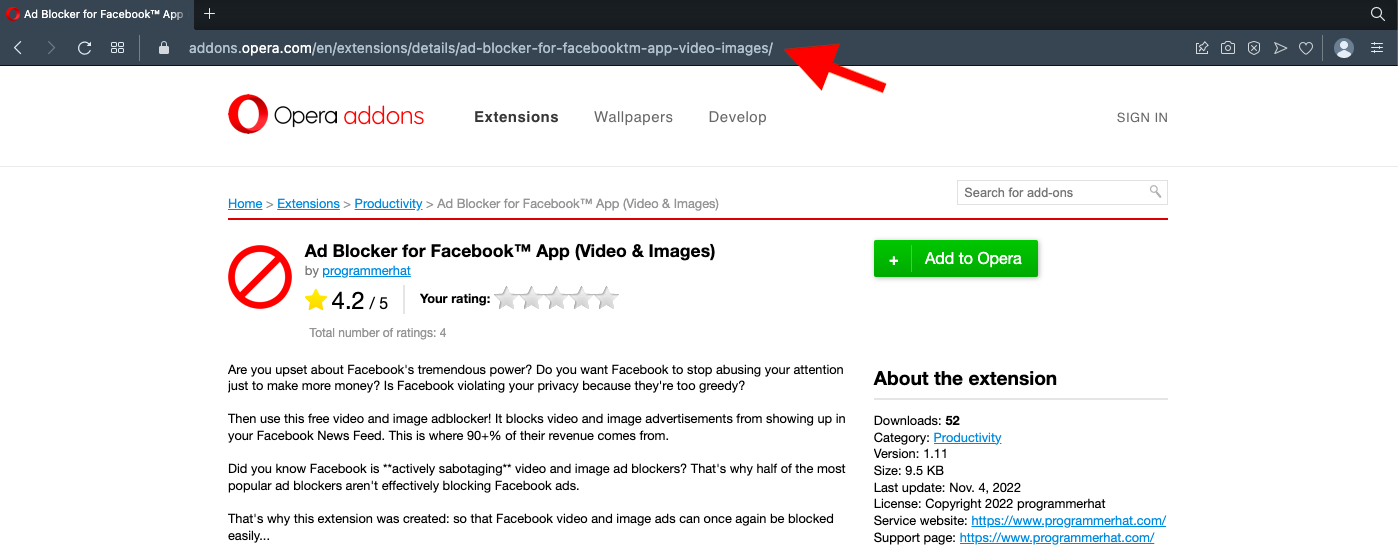Open the Speed Dial start page
1398x553 pixels.
118,48
